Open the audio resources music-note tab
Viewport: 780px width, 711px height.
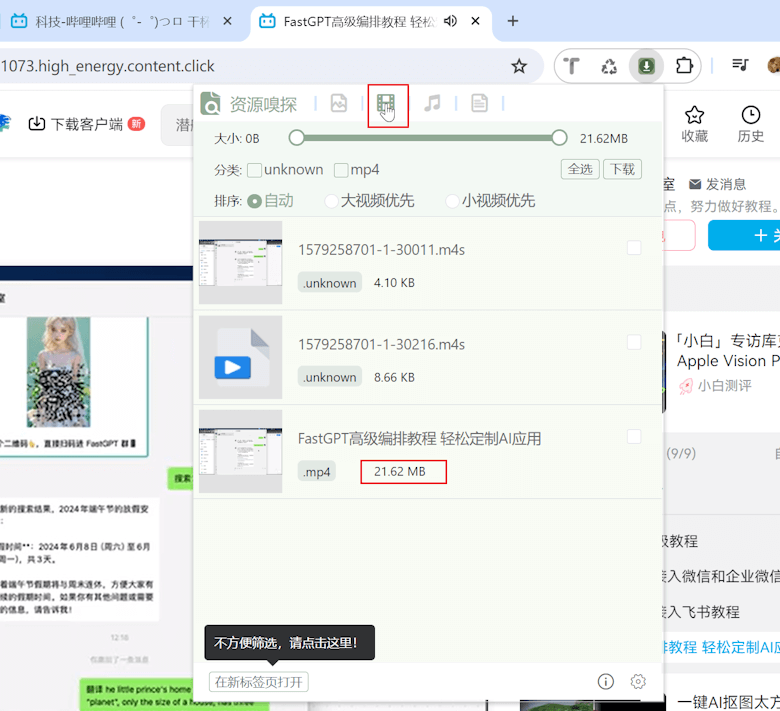[x=432, y=103]
